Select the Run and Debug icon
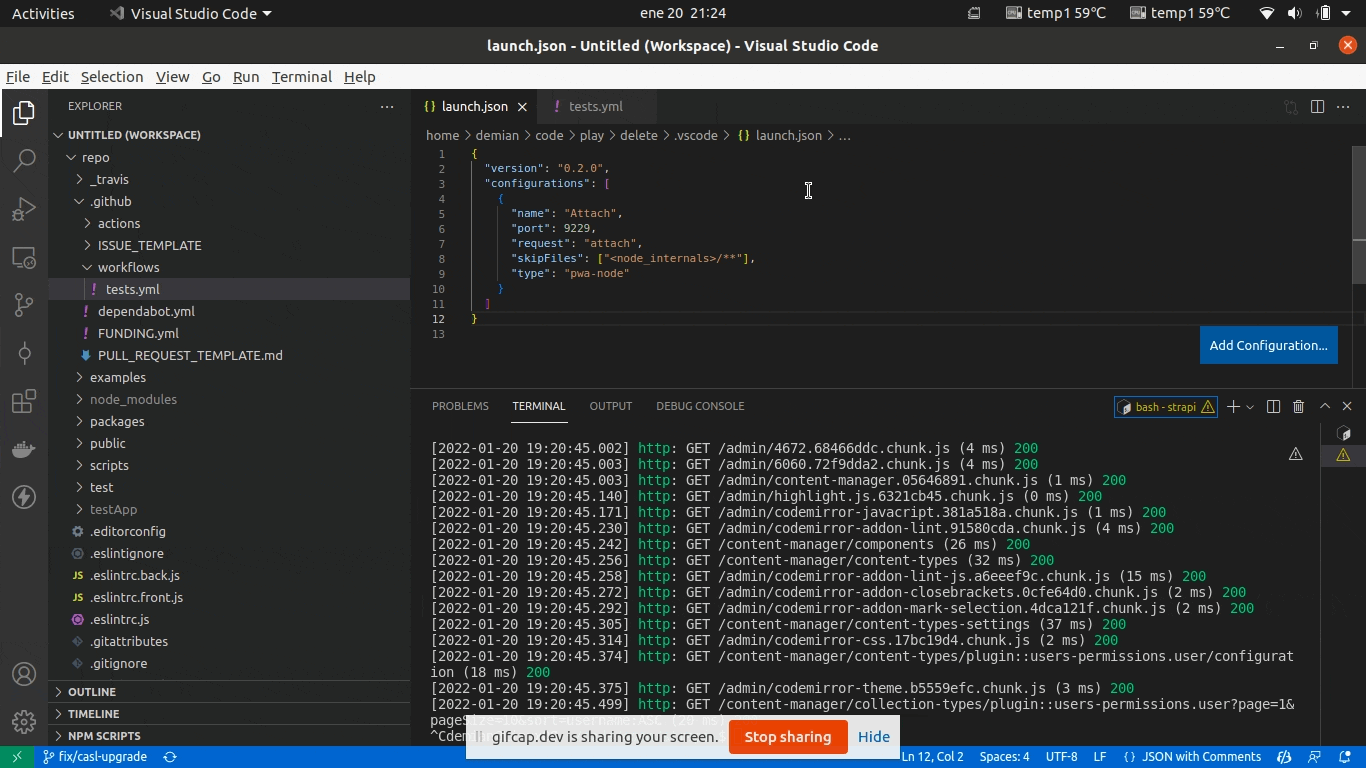 (x=24, y=208)
